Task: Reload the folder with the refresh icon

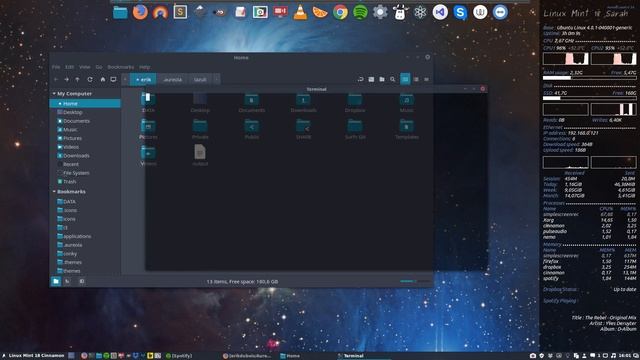Action: (x=90, y=80)
